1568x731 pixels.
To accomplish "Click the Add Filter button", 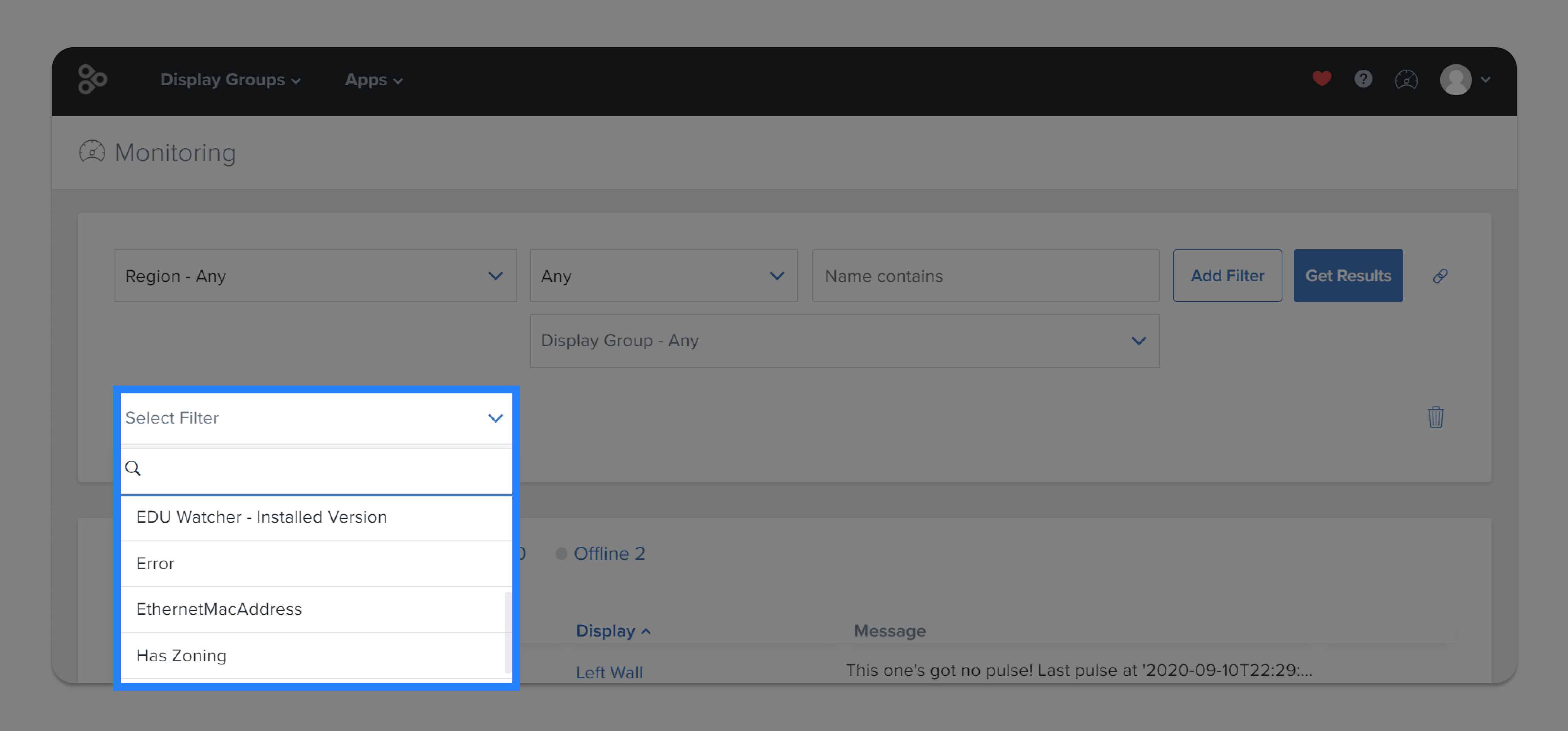I will pos(1227,276).
